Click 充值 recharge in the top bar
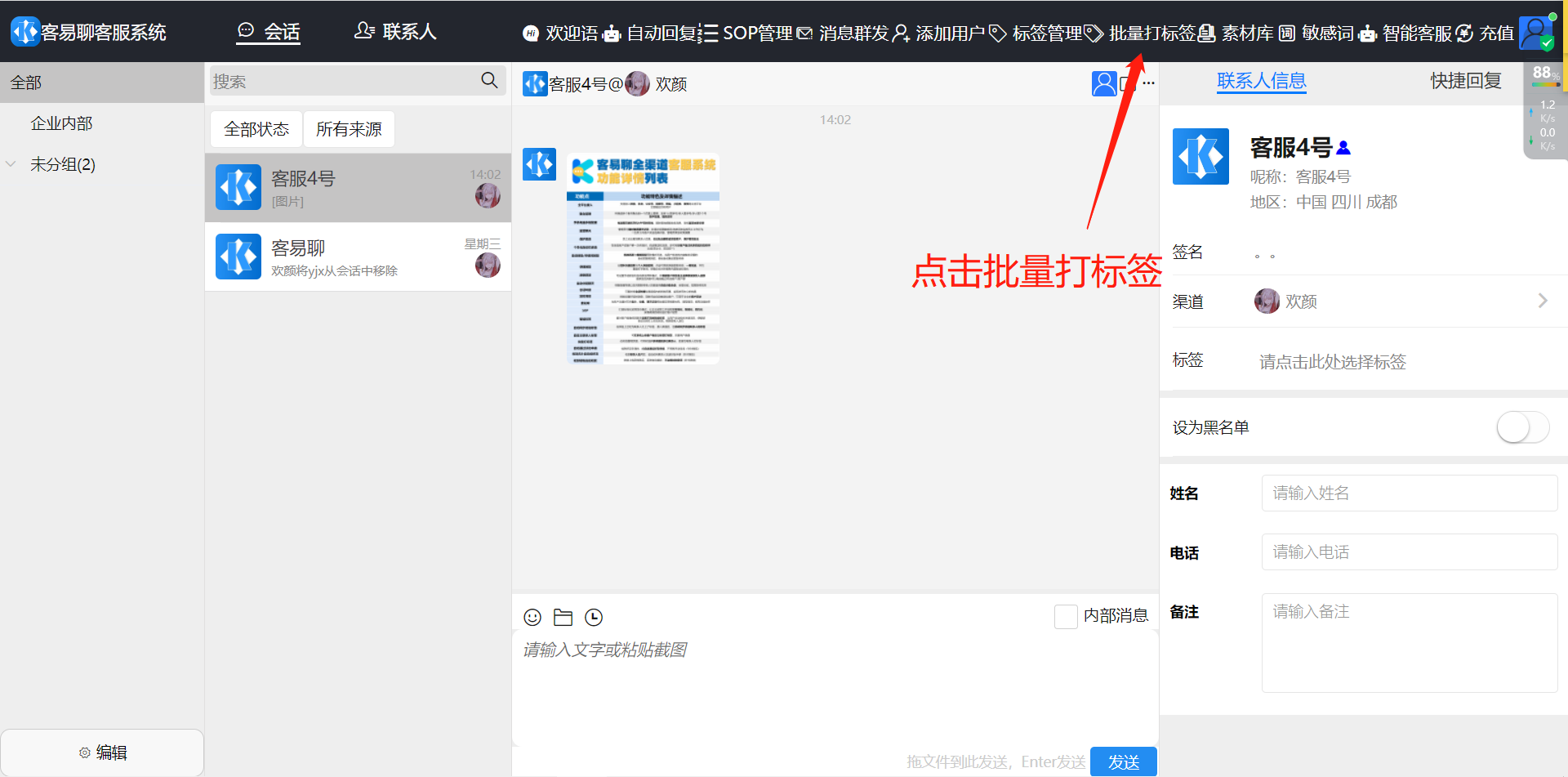The image size is (1568, 777). coord(1485,33)
